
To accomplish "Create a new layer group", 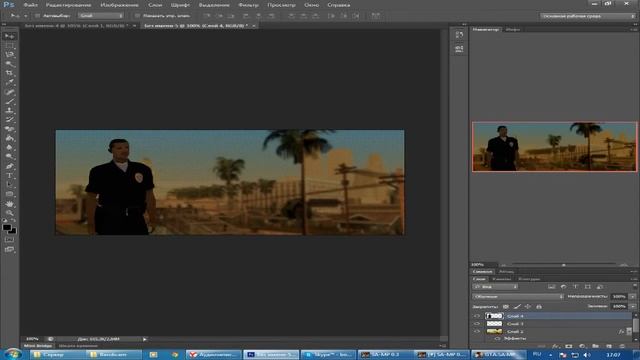I will (x=596, y=346).
